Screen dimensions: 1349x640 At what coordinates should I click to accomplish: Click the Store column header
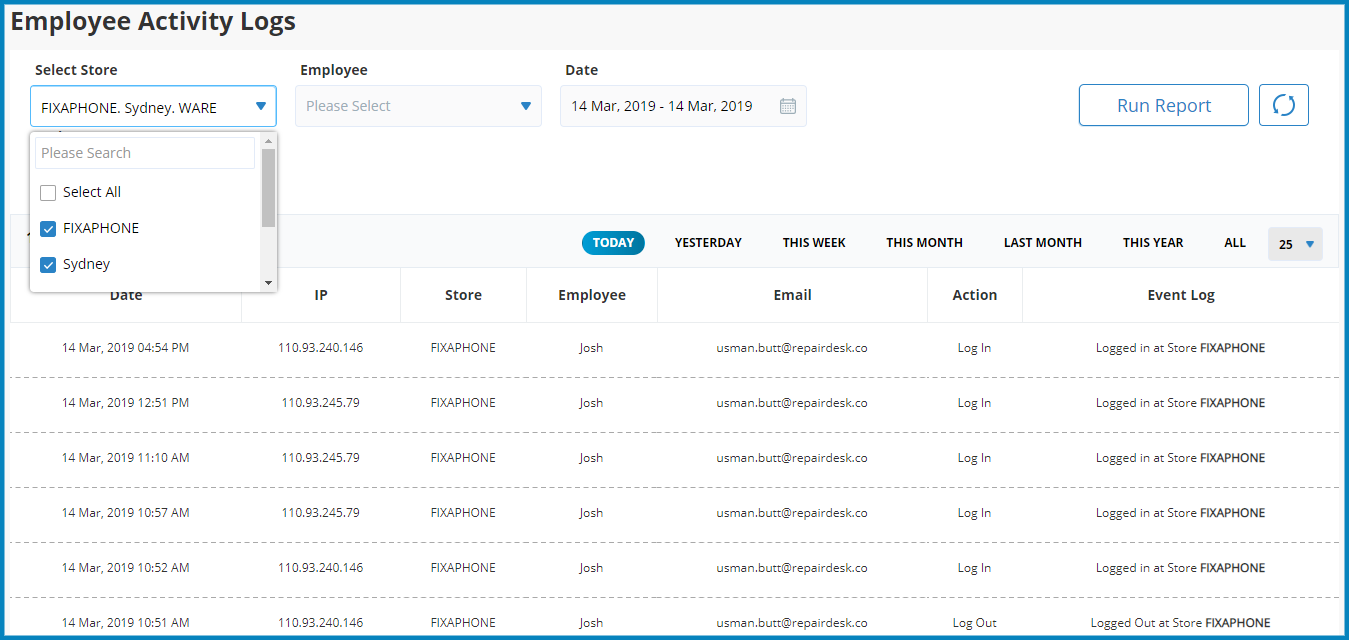tap(463, 295)
